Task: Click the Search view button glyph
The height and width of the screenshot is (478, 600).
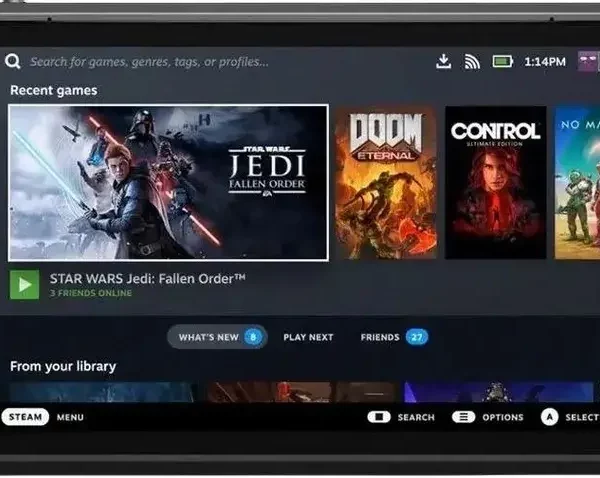Action: (379, 417)
